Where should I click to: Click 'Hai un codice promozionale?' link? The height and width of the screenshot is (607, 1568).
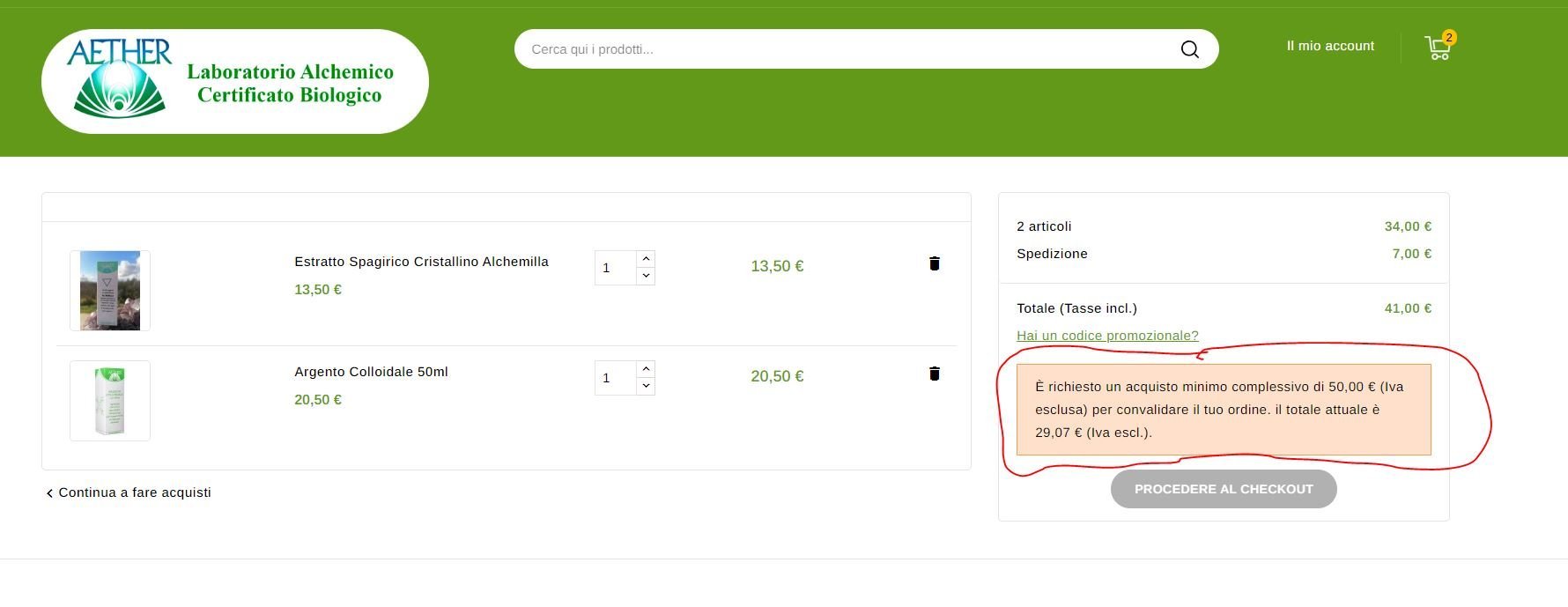coord(1107,336)
